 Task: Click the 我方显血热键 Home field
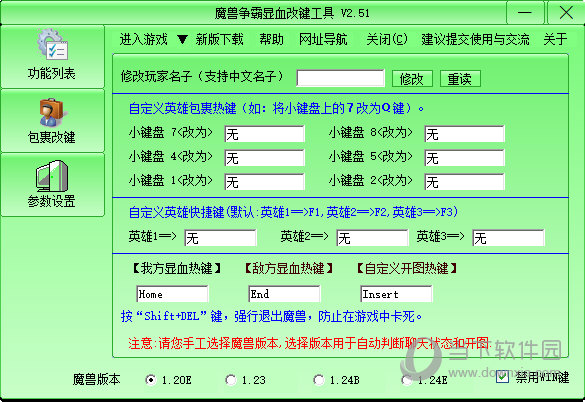(x=172, y=294)
